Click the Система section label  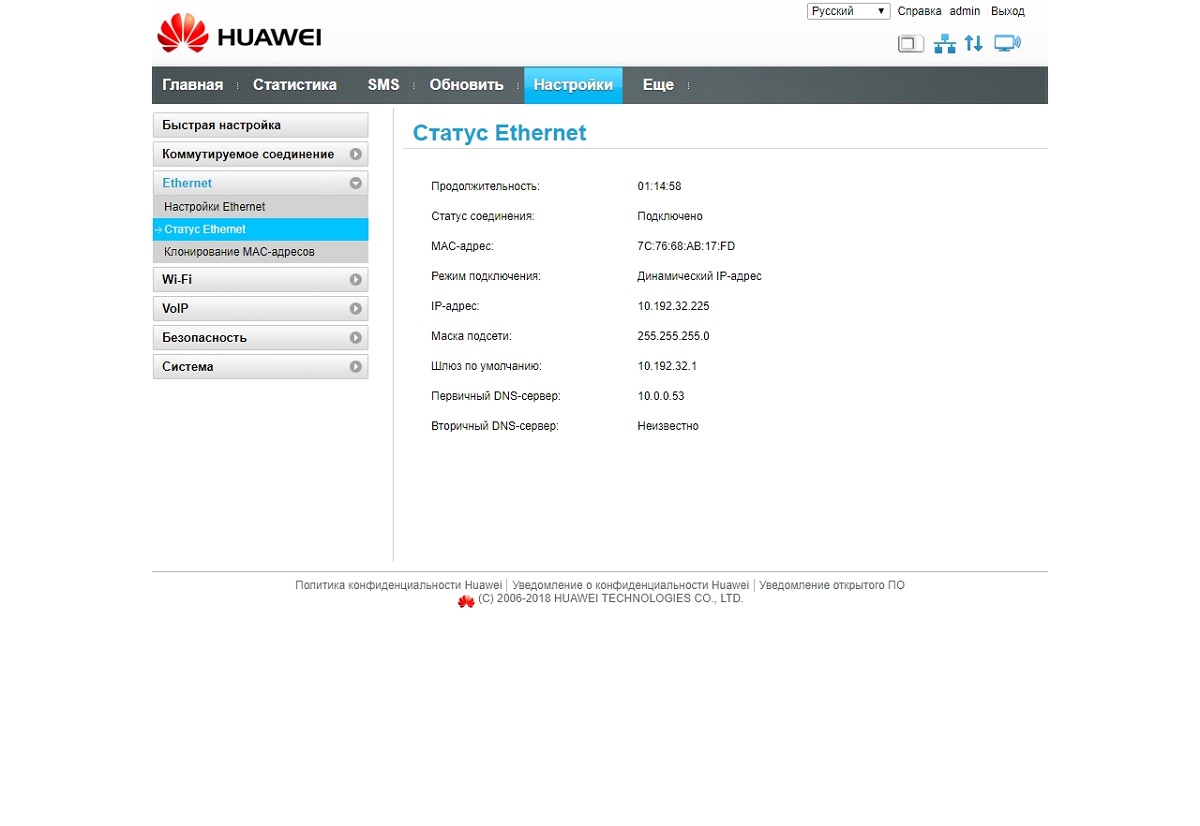pos(188,367)
